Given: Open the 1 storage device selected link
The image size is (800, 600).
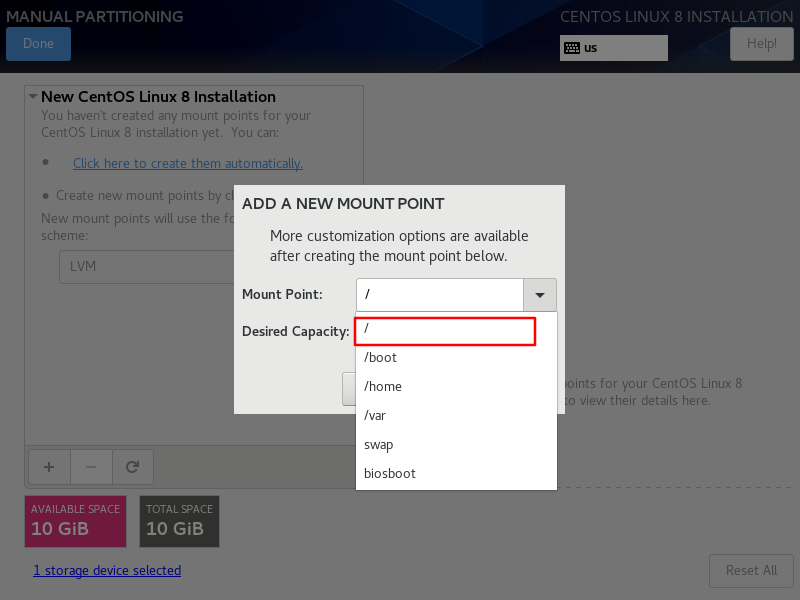Looking at the screenshot, I should pos(107,570).
